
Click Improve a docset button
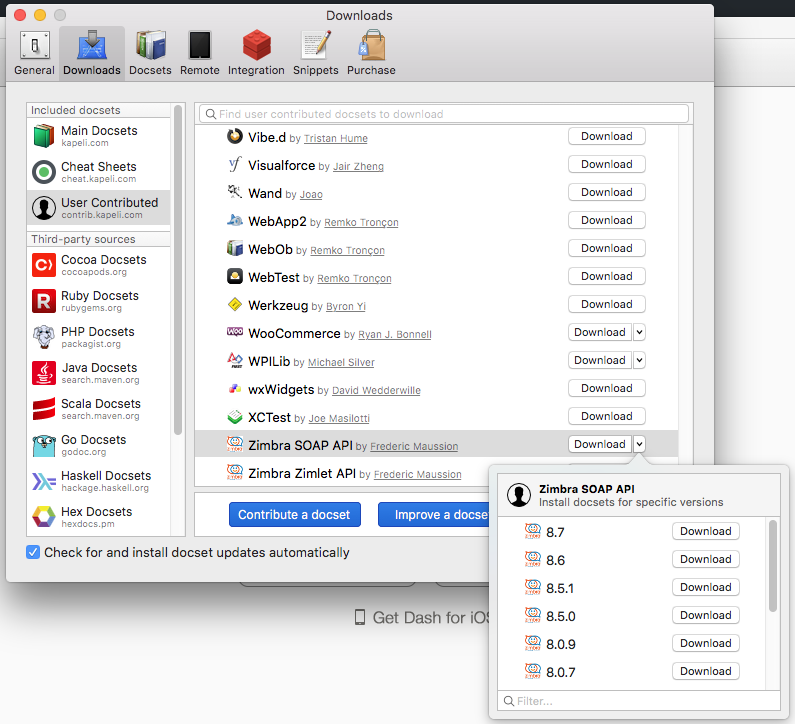tap(434, 515)
